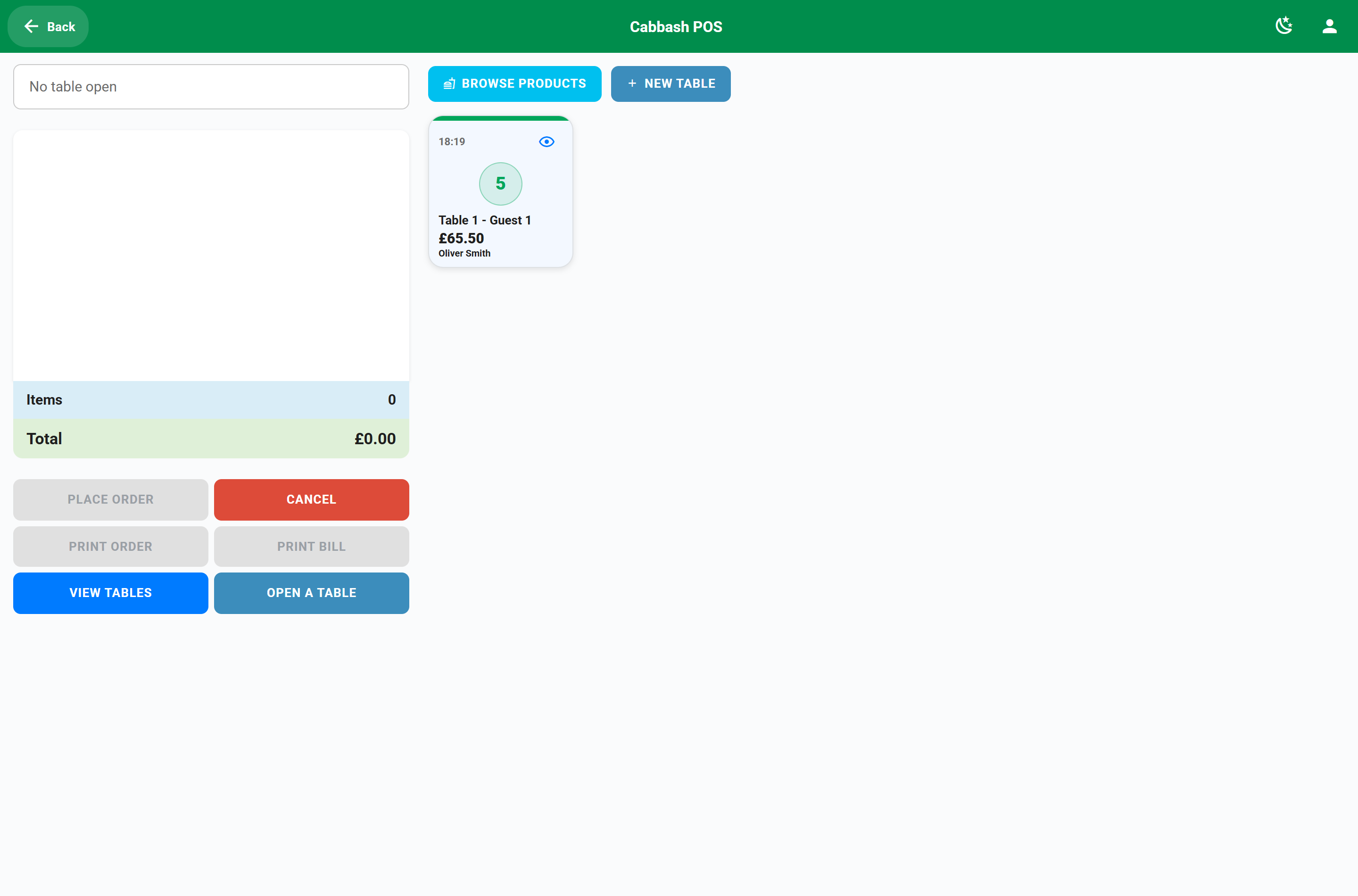The width and height of the screenshot is (1358, 896).
Task: Click Print Bill button
Action: tap(311, 546)
